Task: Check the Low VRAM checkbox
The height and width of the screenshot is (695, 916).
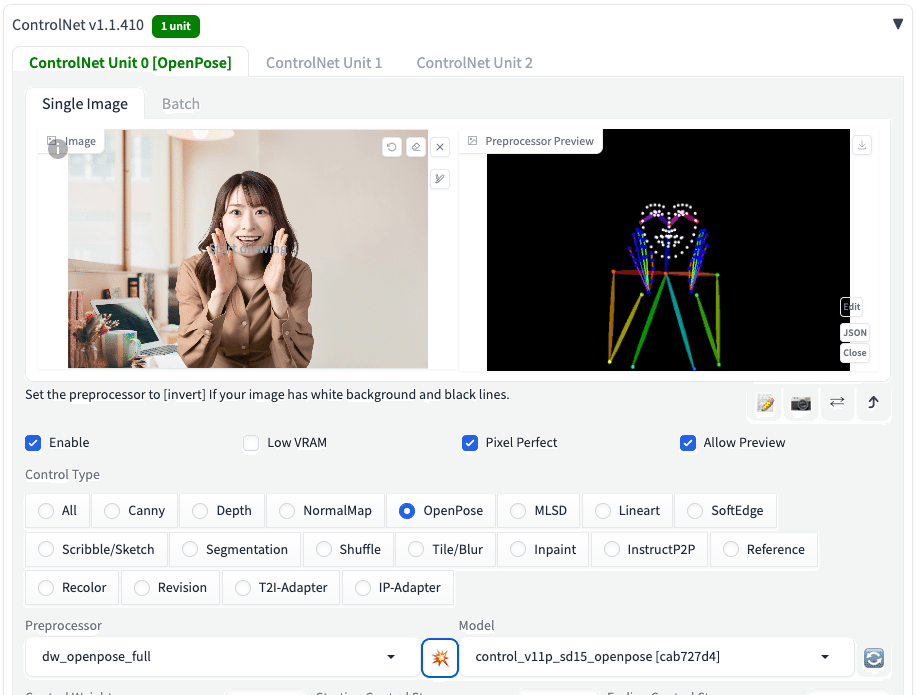Action: click(x=251, y=443)
